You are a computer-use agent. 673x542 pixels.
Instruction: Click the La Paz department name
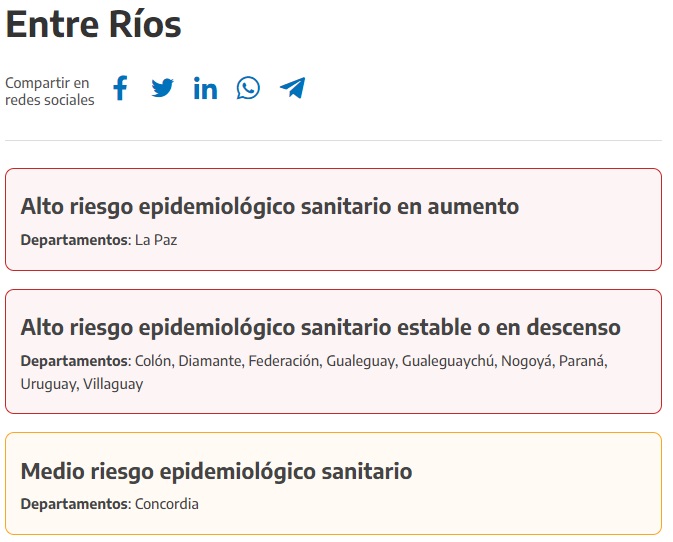tap(156, 240)
